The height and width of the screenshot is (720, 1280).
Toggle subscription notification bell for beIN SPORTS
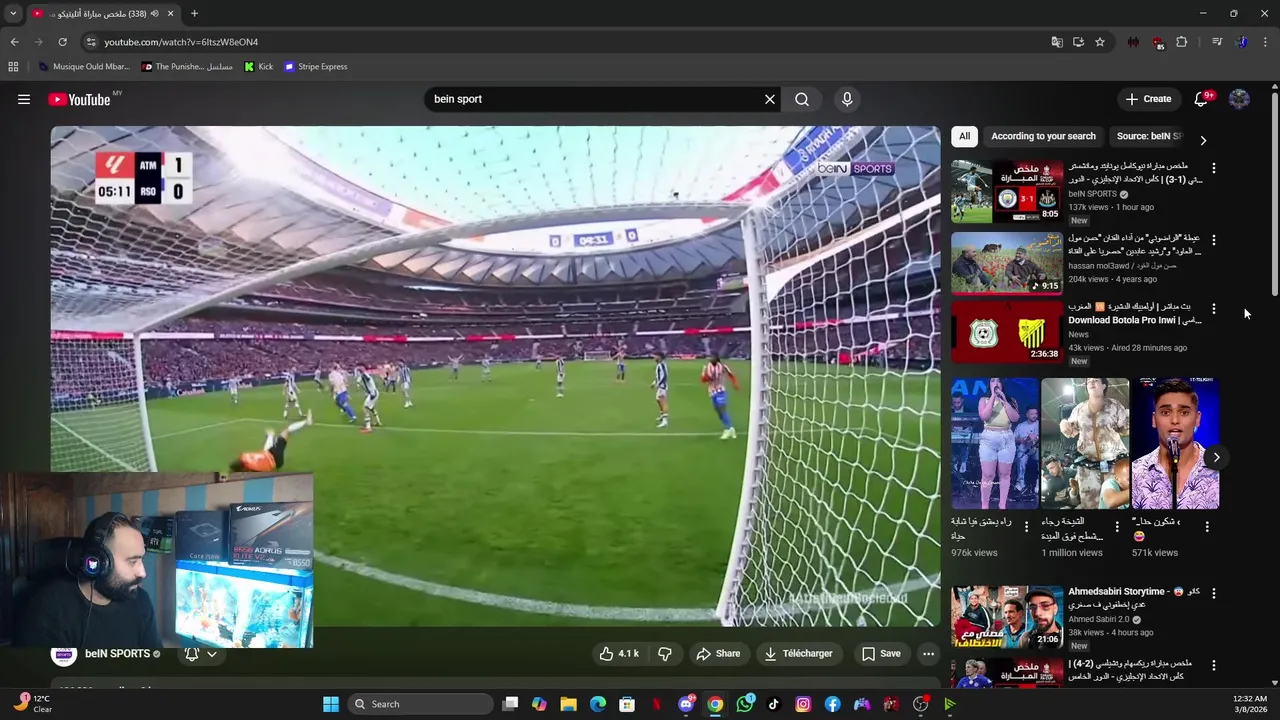(x=192, y=654)
